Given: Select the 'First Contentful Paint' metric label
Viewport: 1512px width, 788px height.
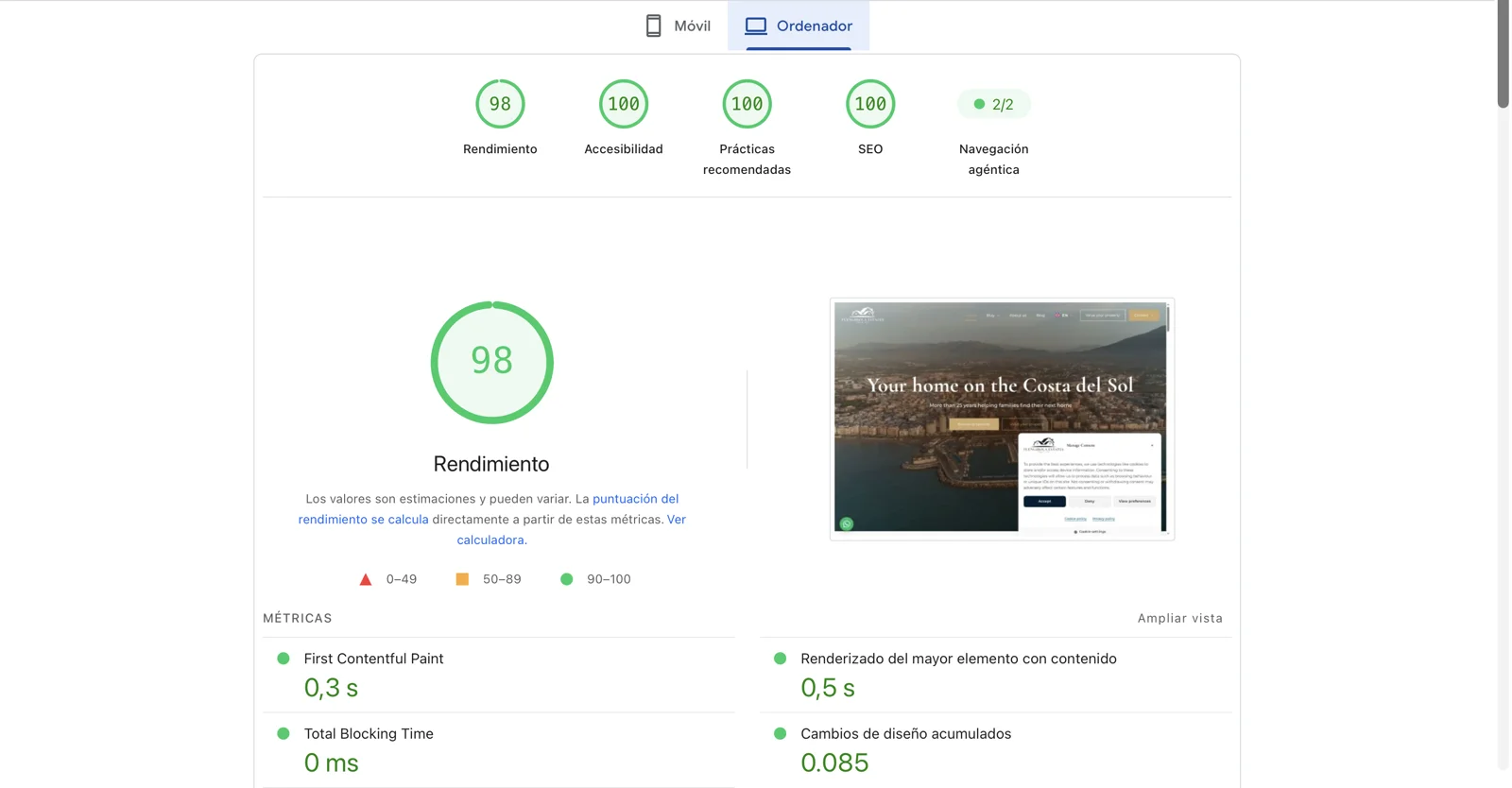Looking at the screenshot, I should [x=373, y=659].
